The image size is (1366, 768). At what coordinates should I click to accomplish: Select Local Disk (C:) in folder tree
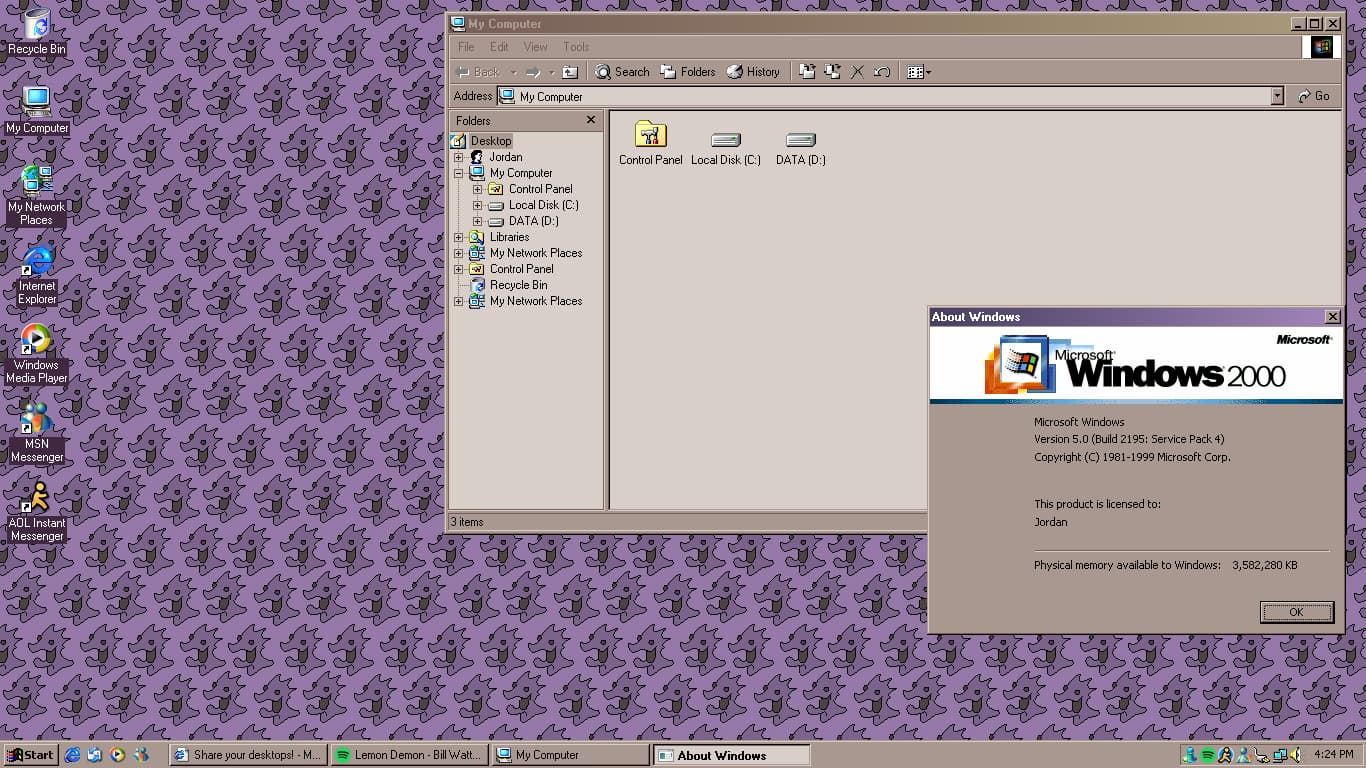pos(543,205)
